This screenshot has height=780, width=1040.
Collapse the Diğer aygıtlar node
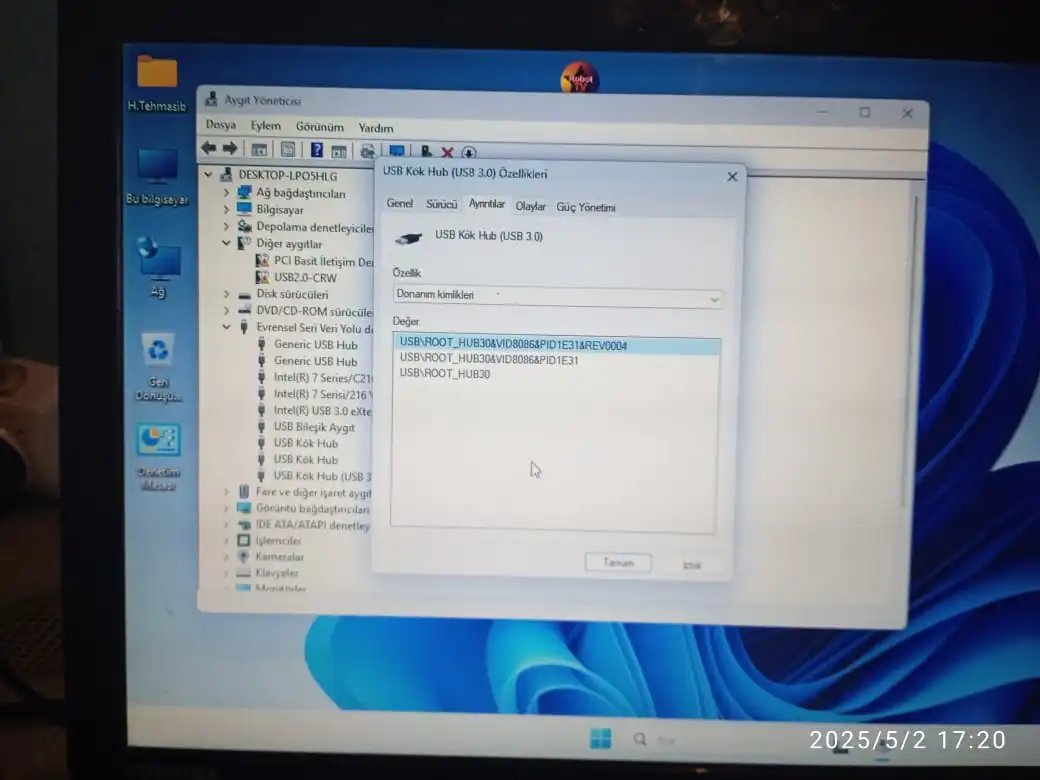226,243
